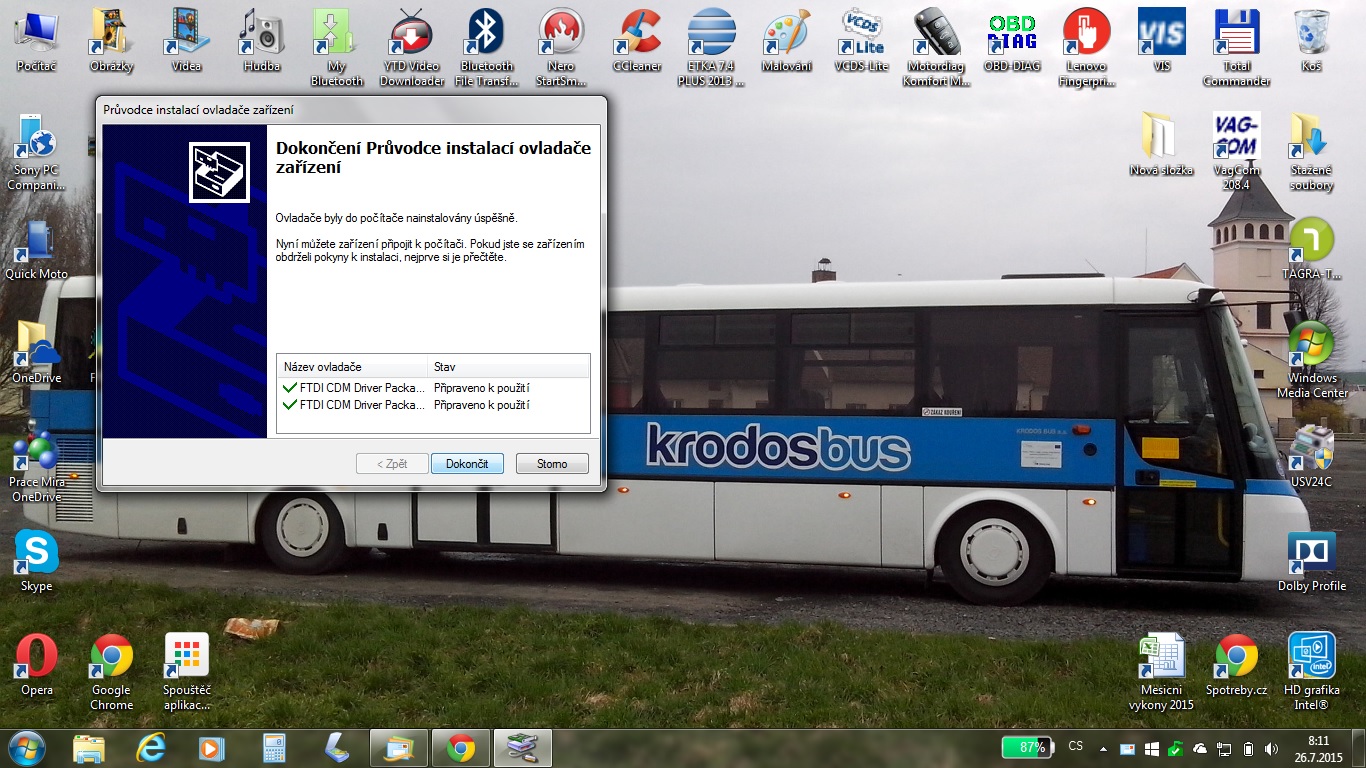Switch to the mail envelope taskbar app
The image size is (1366, 768).
click(399, 748)
